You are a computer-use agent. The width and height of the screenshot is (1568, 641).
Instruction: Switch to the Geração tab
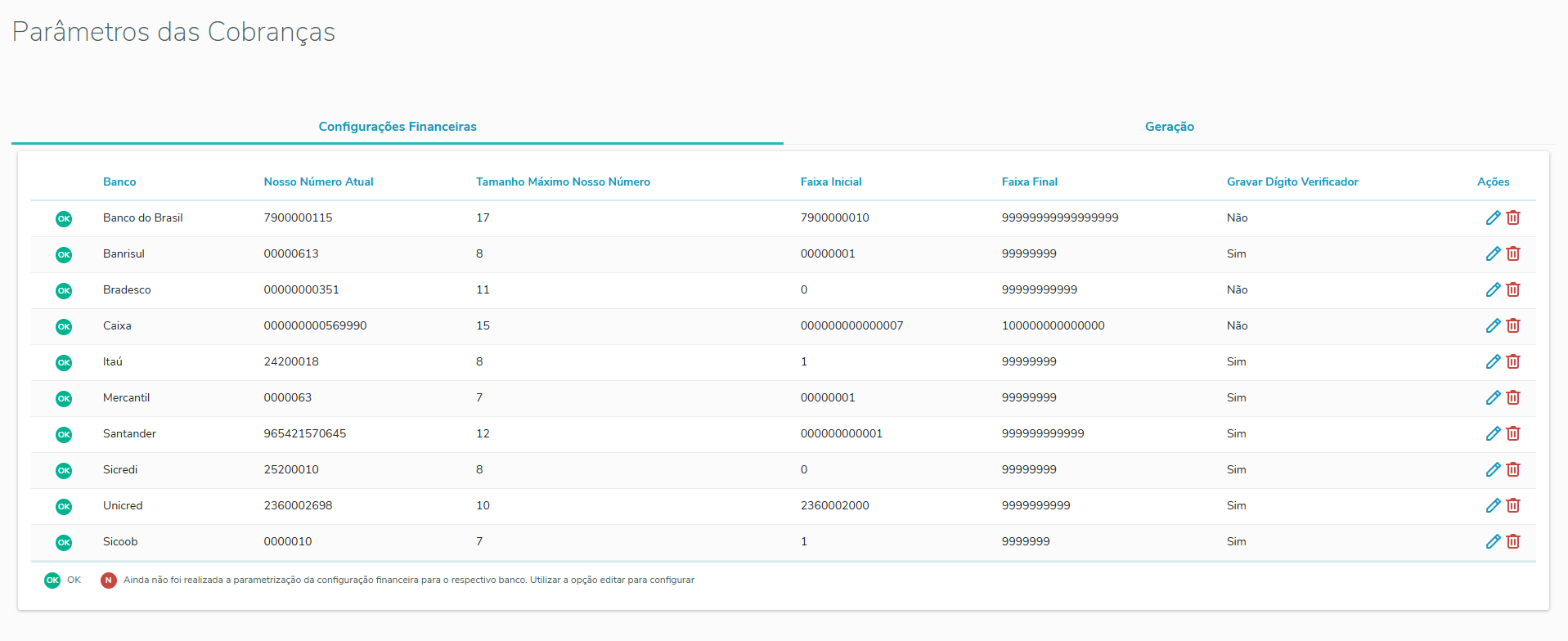pos(1169,127)
